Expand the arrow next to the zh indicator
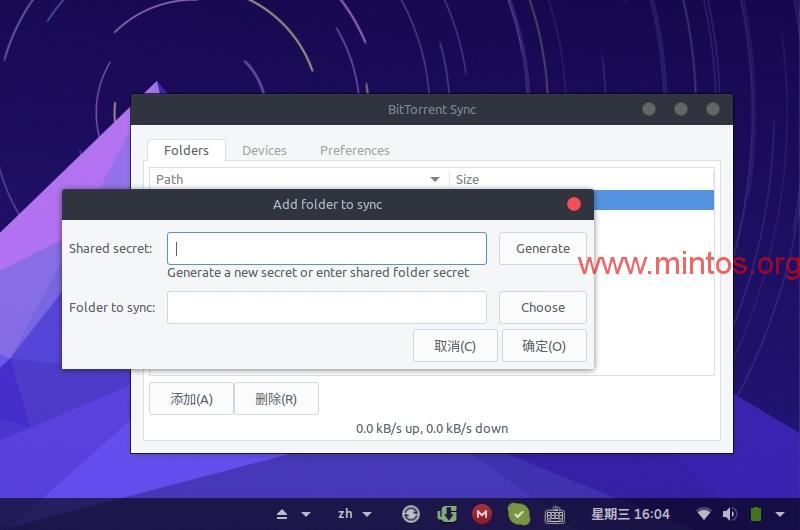This screenshot has height=530, width=800. [367, 514]
